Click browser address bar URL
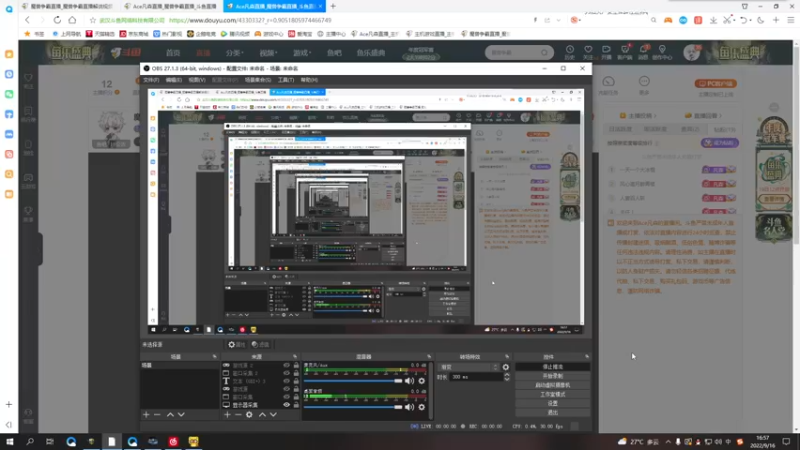 [250, 20]
